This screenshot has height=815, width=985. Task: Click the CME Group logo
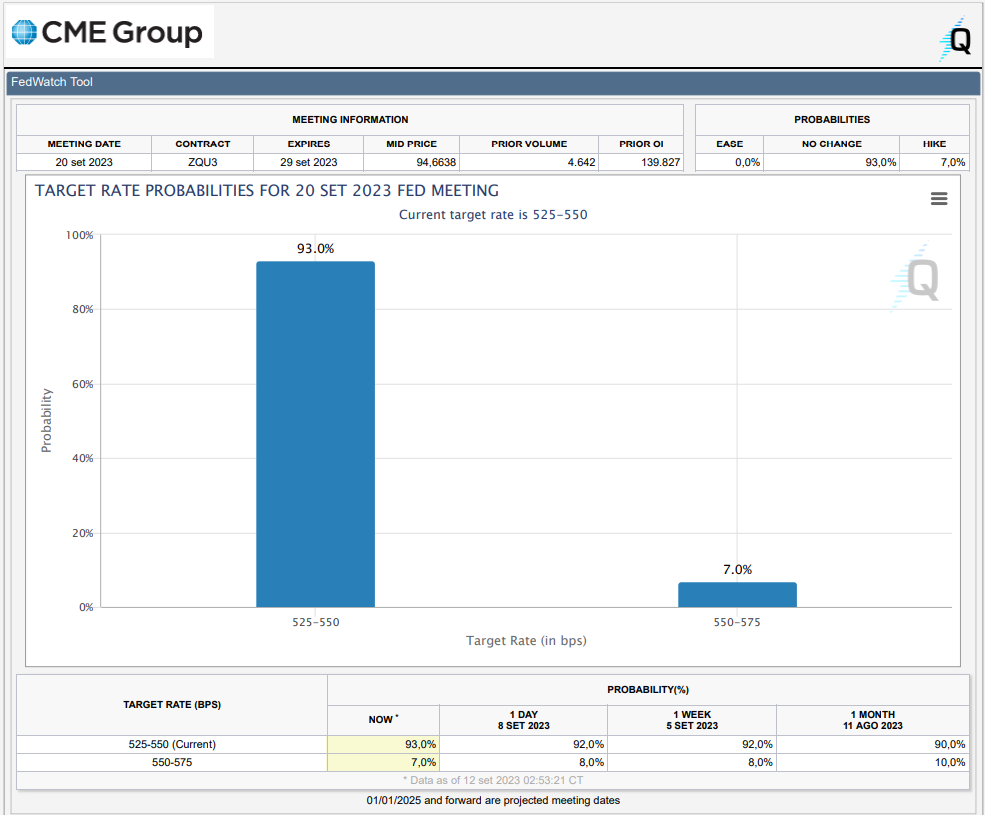tap(108, 32)
